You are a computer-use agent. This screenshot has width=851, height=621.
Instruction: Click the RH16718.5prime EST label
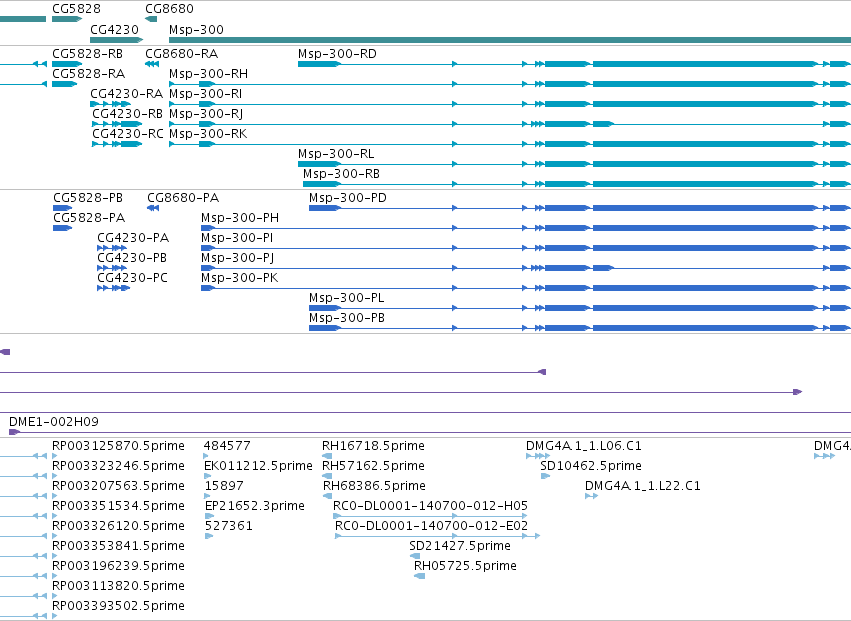coord(373,446)
